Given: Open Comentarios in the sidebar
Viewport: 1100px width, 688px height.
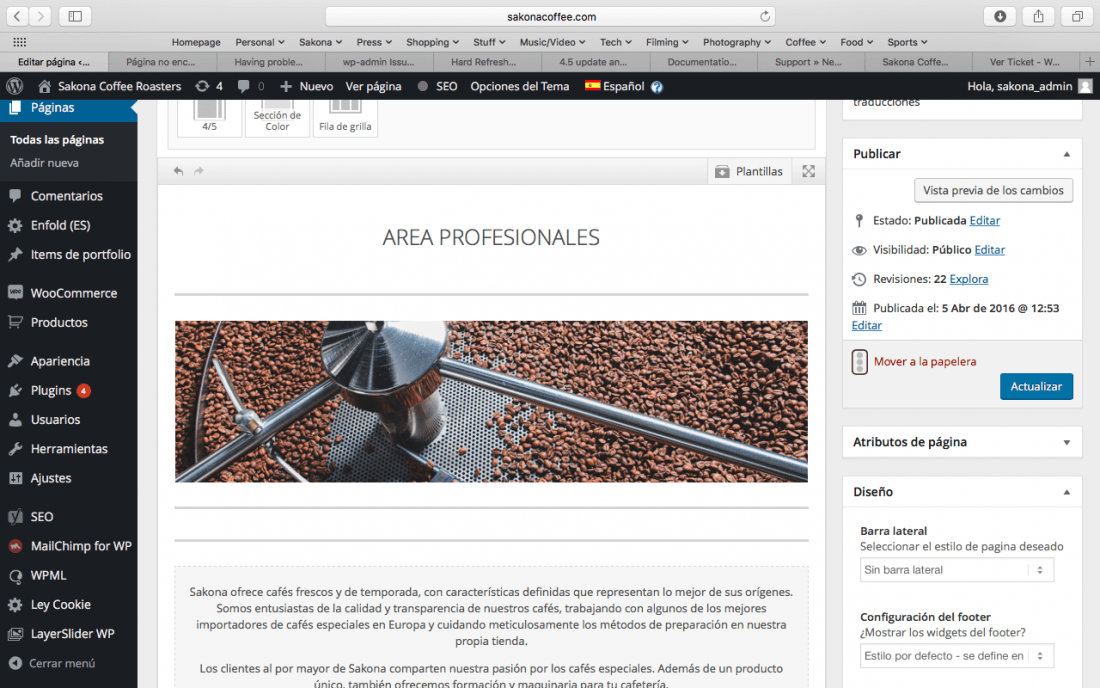Looking at the screenshot, I should pyautogui.click(x=69, y=196).
